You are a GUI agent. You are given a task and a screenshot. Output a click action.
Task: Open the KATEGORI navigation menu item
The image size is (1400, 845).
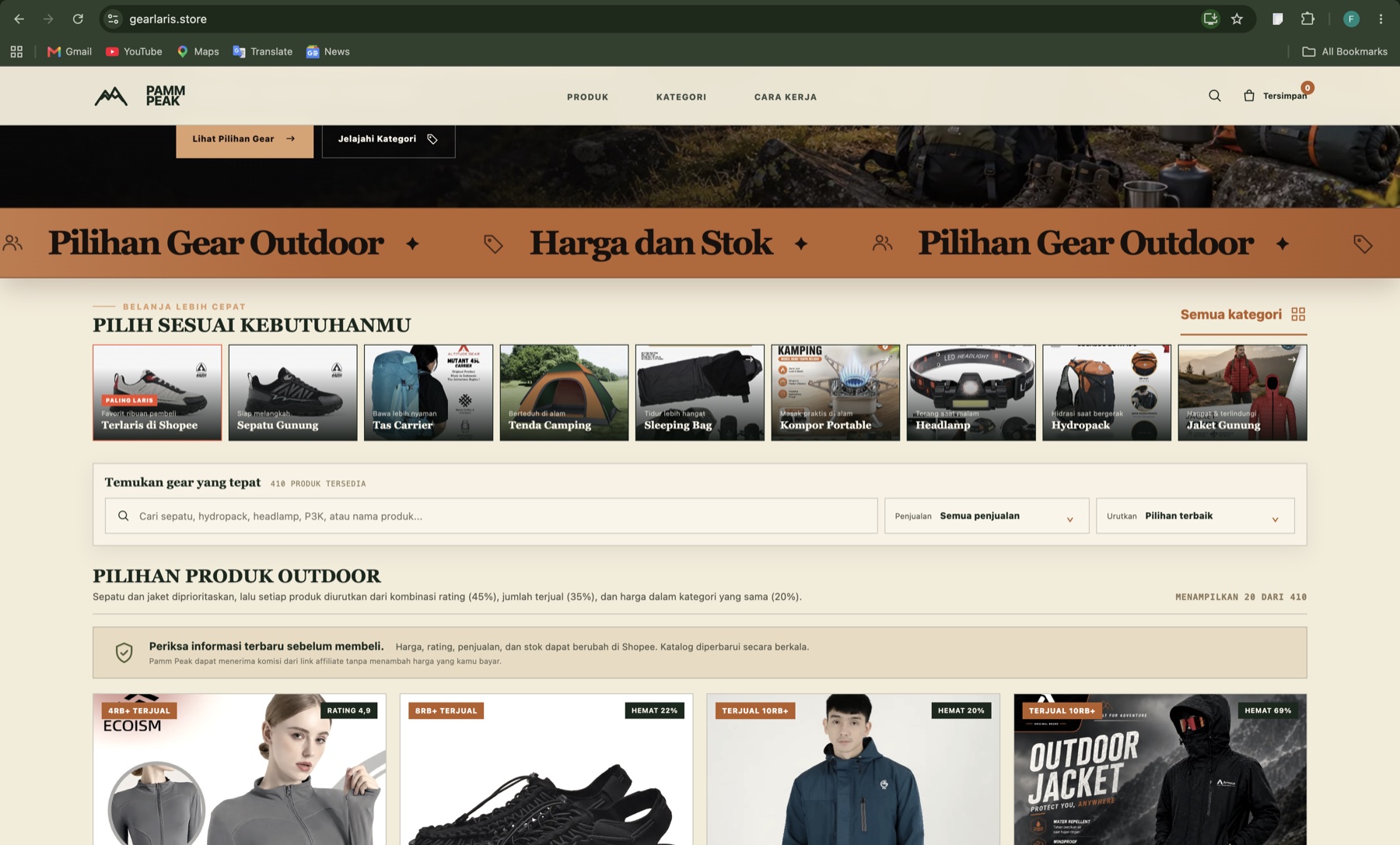pyautogui.click(x=681, y=97)
